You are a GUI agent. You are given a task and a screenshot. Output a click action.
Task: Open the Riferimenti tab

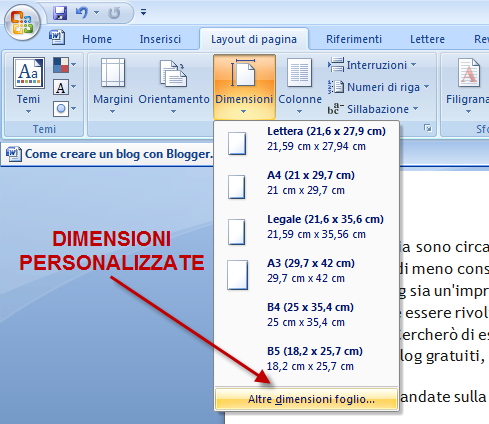[354, 39]
